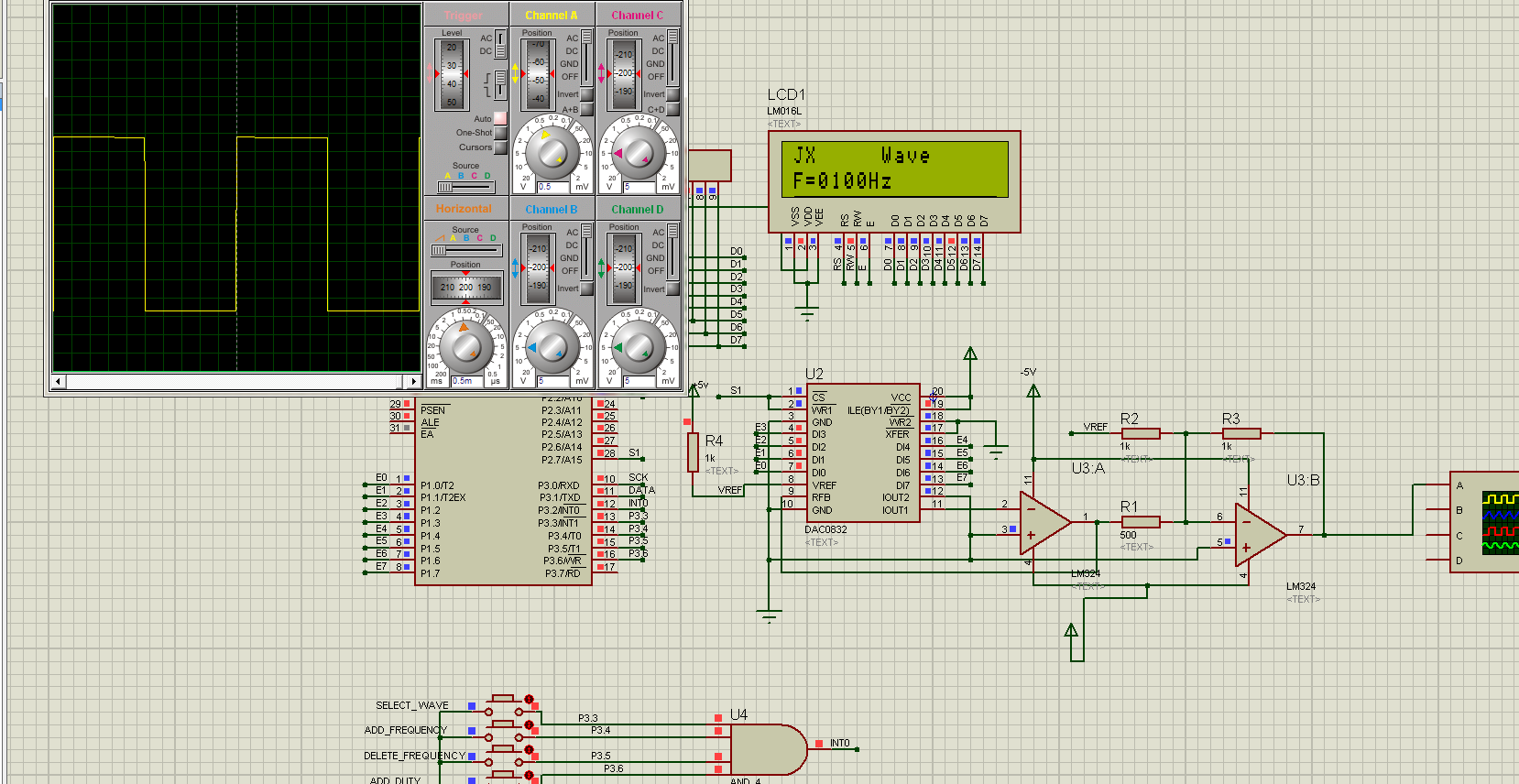Toggle the trigger Auto button
1519x784 pixels.
[x=500, y=119]
